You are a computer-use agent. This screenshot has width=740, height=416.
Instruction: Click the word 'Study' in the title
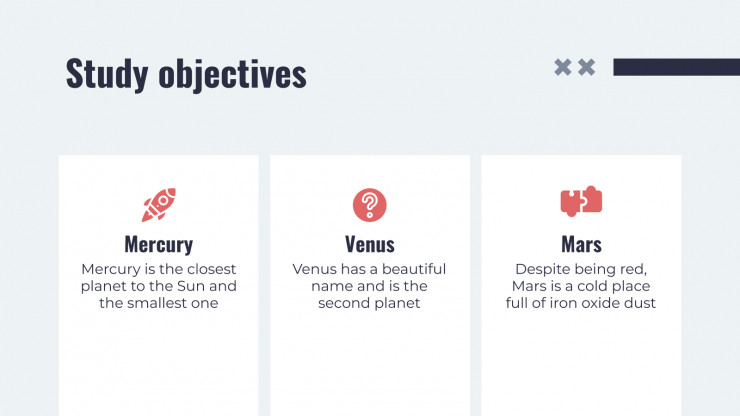(107, 75)
